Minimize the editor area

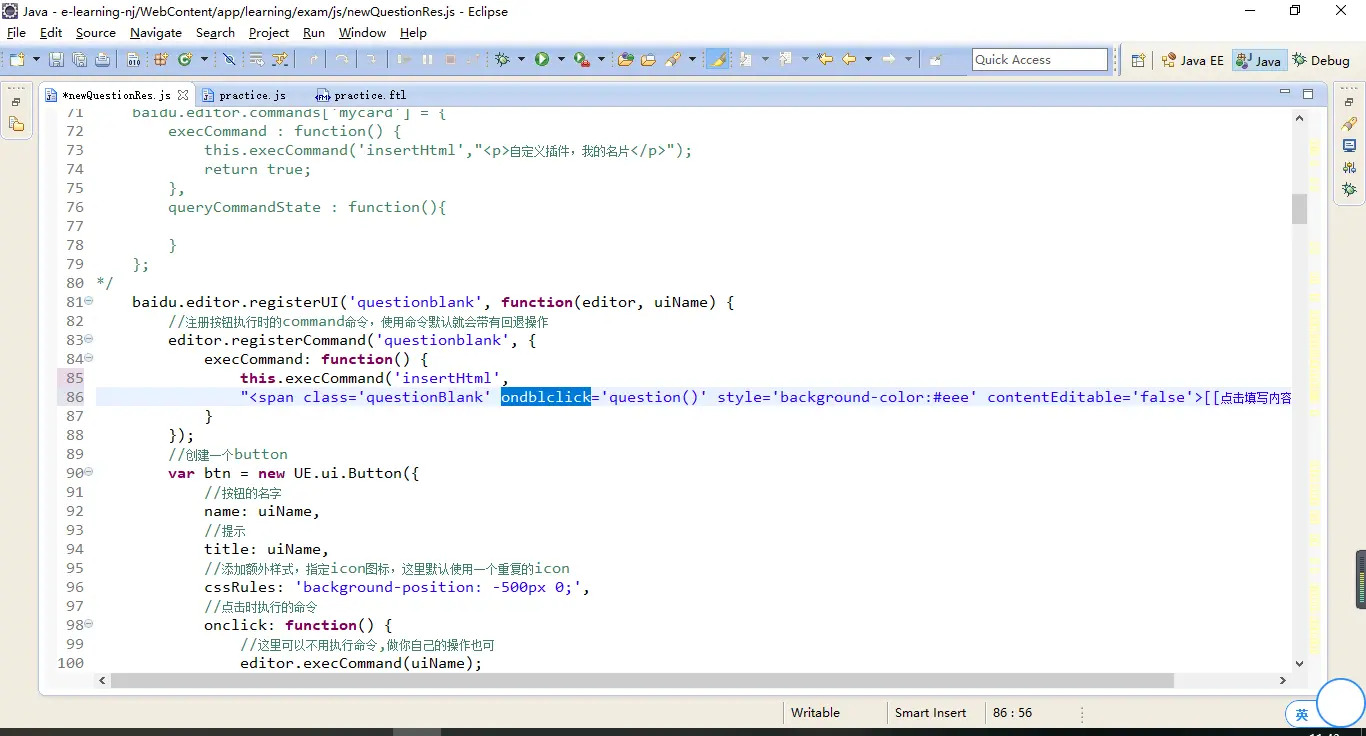pos(1285,93)
